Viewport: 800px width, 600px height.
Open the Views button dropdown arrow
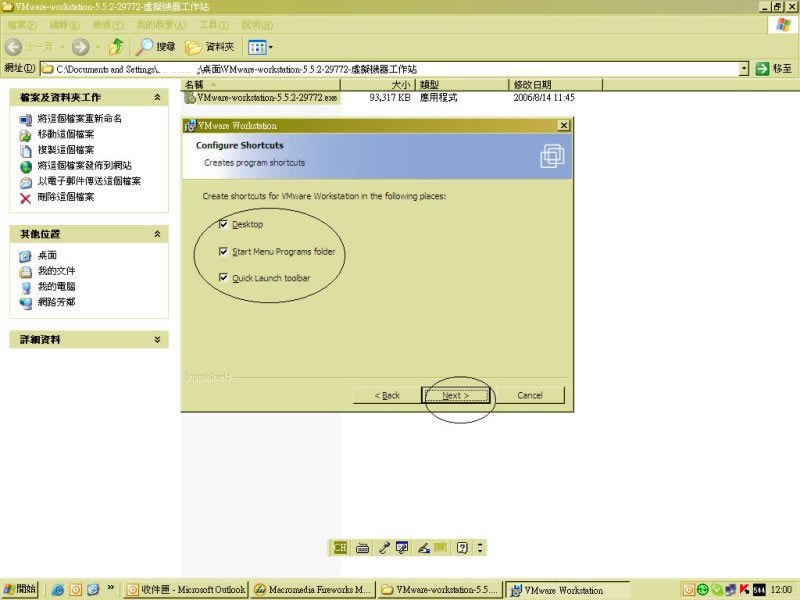pos(270,47)
